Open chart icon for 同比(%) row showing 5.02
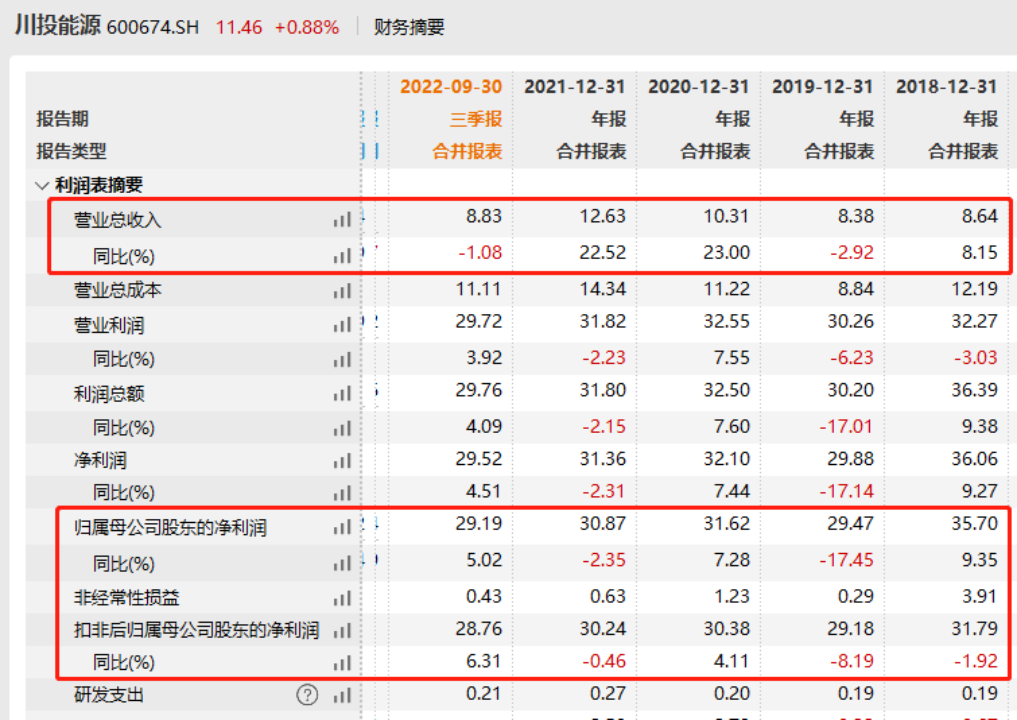This screenshot has height=720, width=1017. pos(342,564)
